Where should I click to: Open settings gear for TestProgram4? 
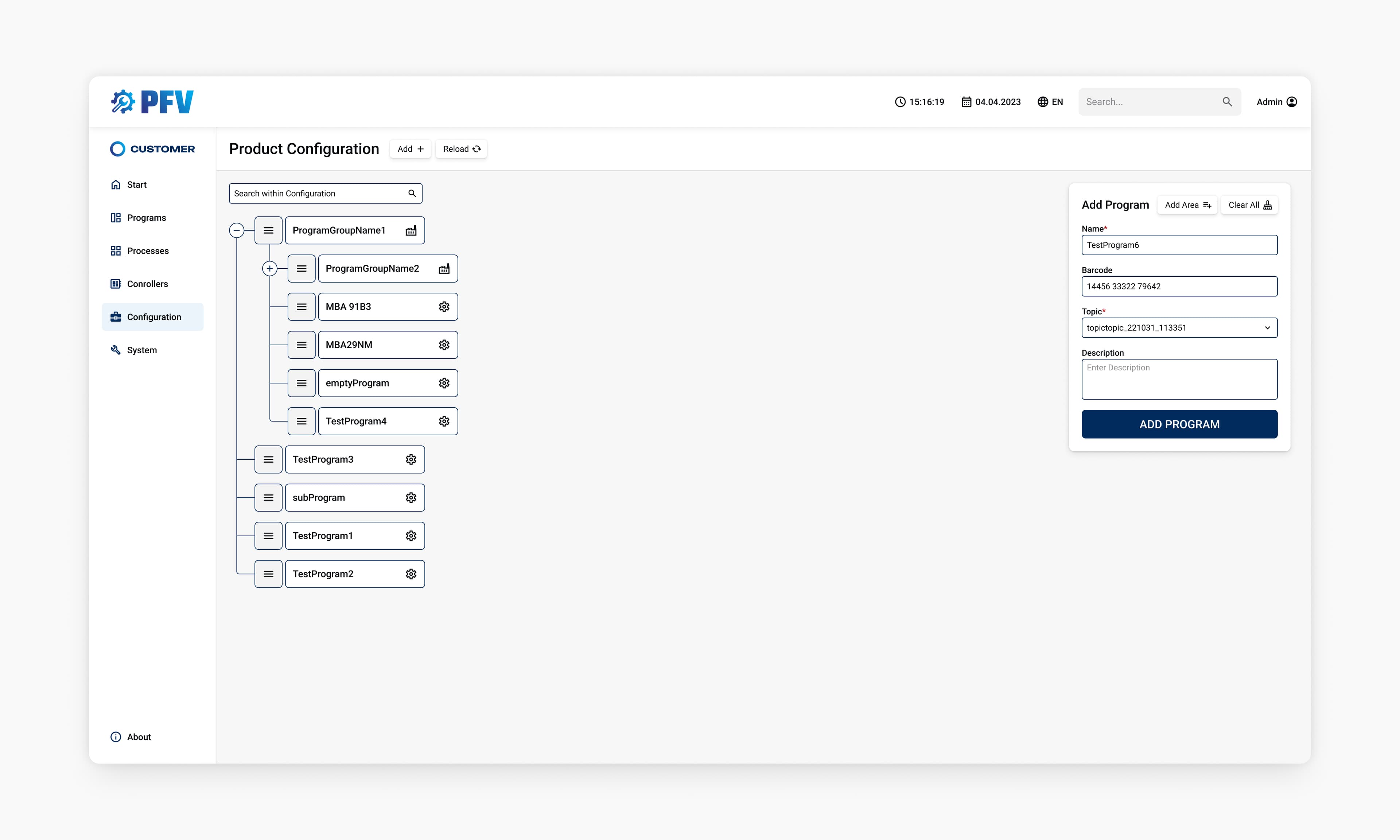444,421
